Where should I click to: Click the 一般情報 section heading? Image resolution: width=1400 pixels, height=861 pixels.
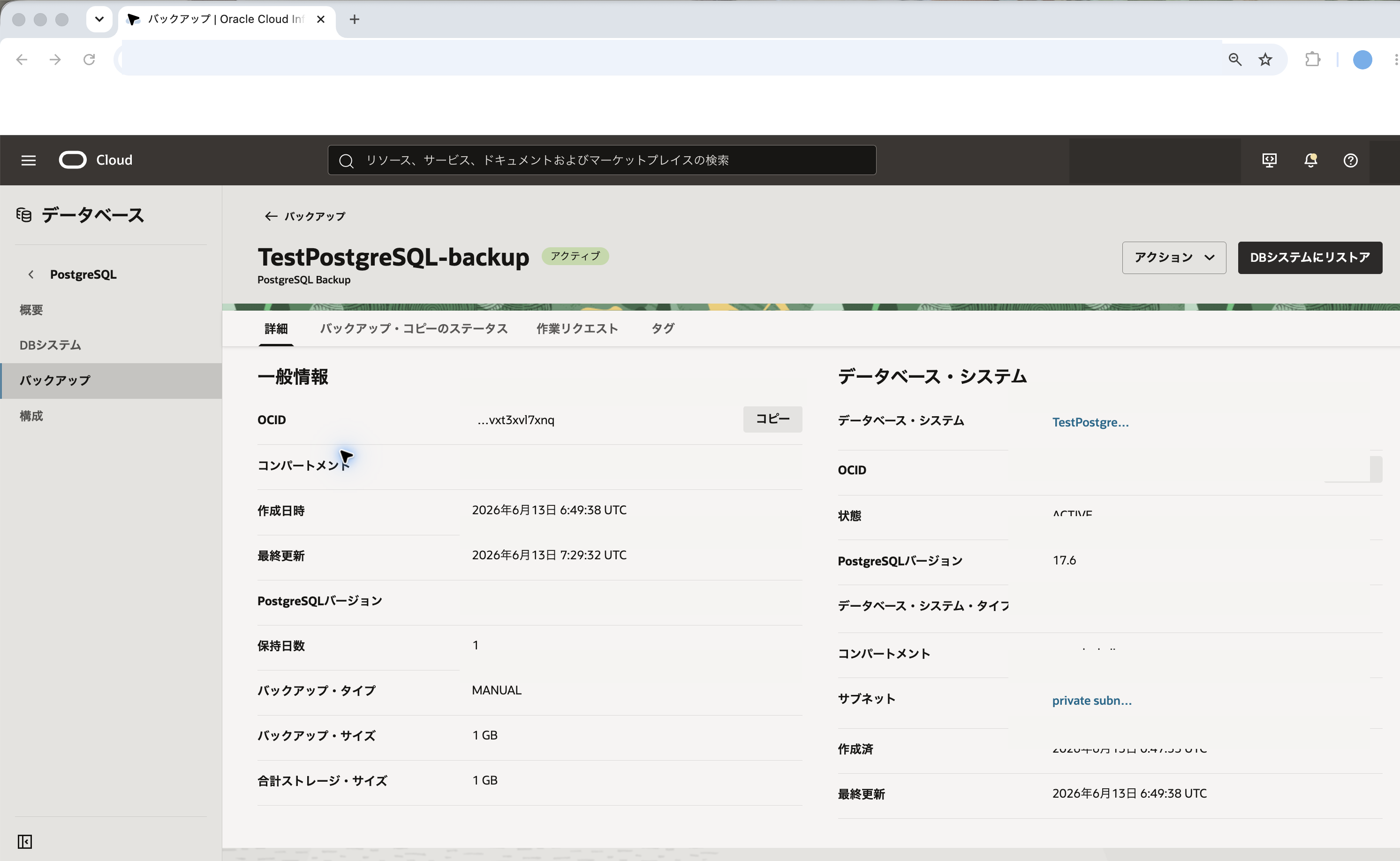click(293, 376)
